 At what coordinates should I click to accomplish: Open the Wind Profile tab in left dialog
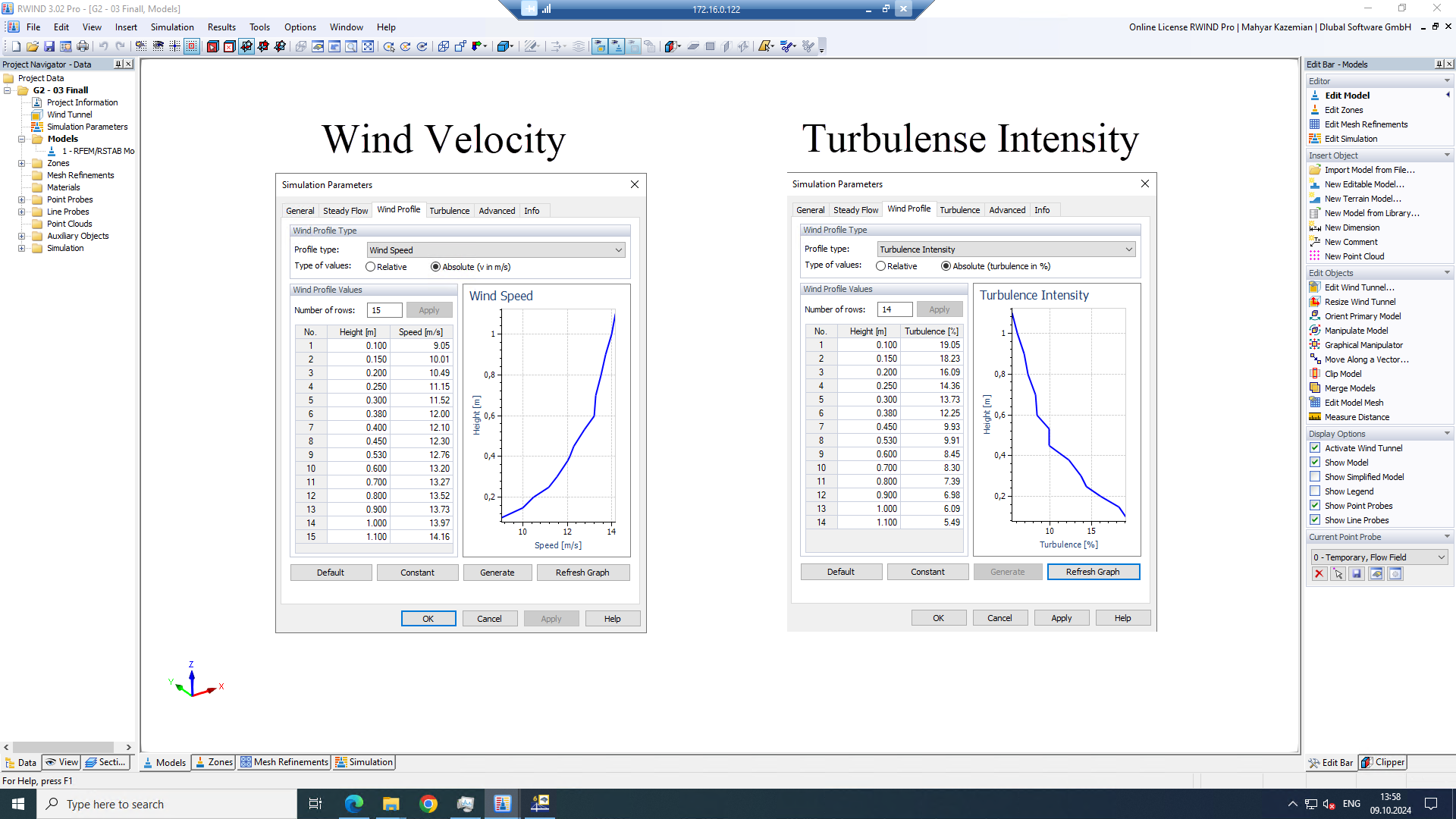tap(399, 210)
